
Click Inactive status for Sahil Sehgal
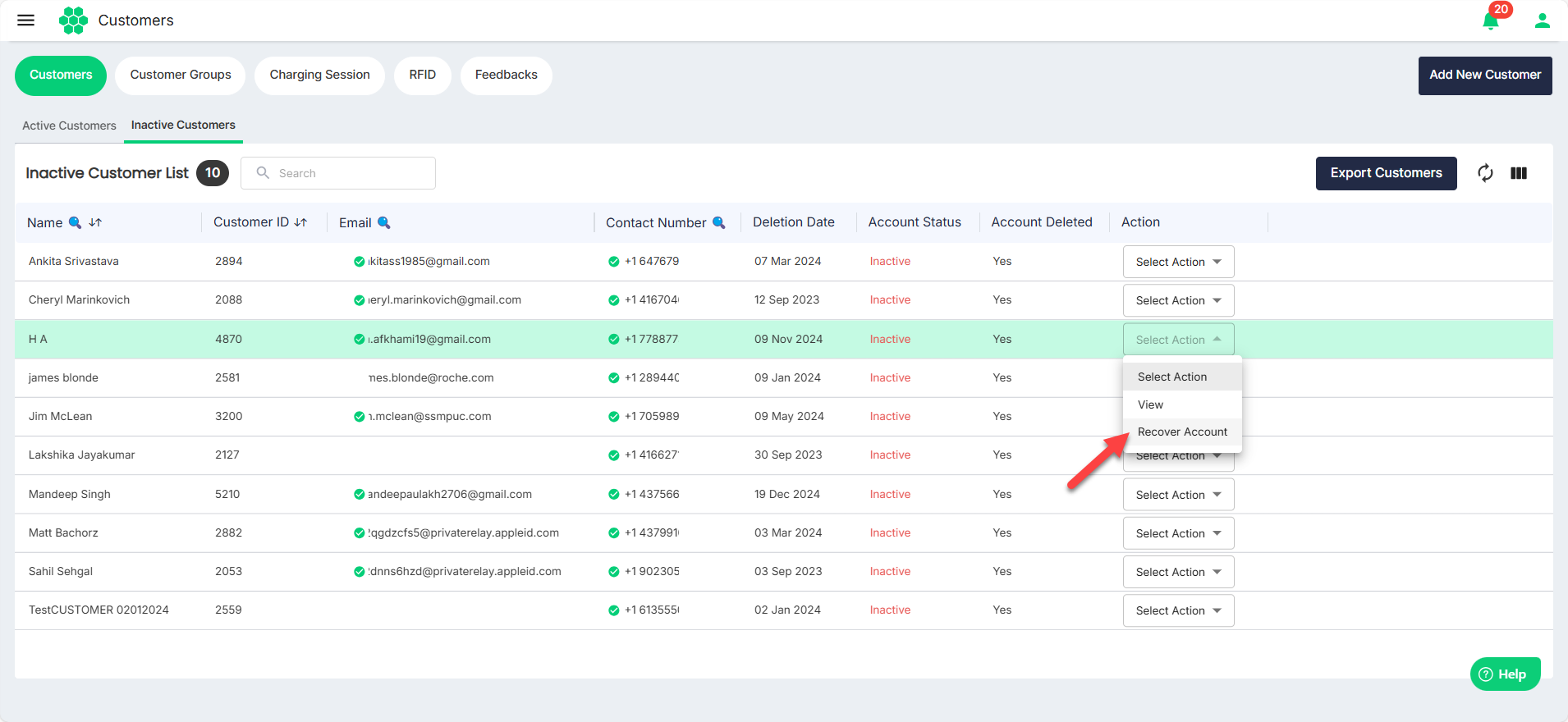click(891, 572)
